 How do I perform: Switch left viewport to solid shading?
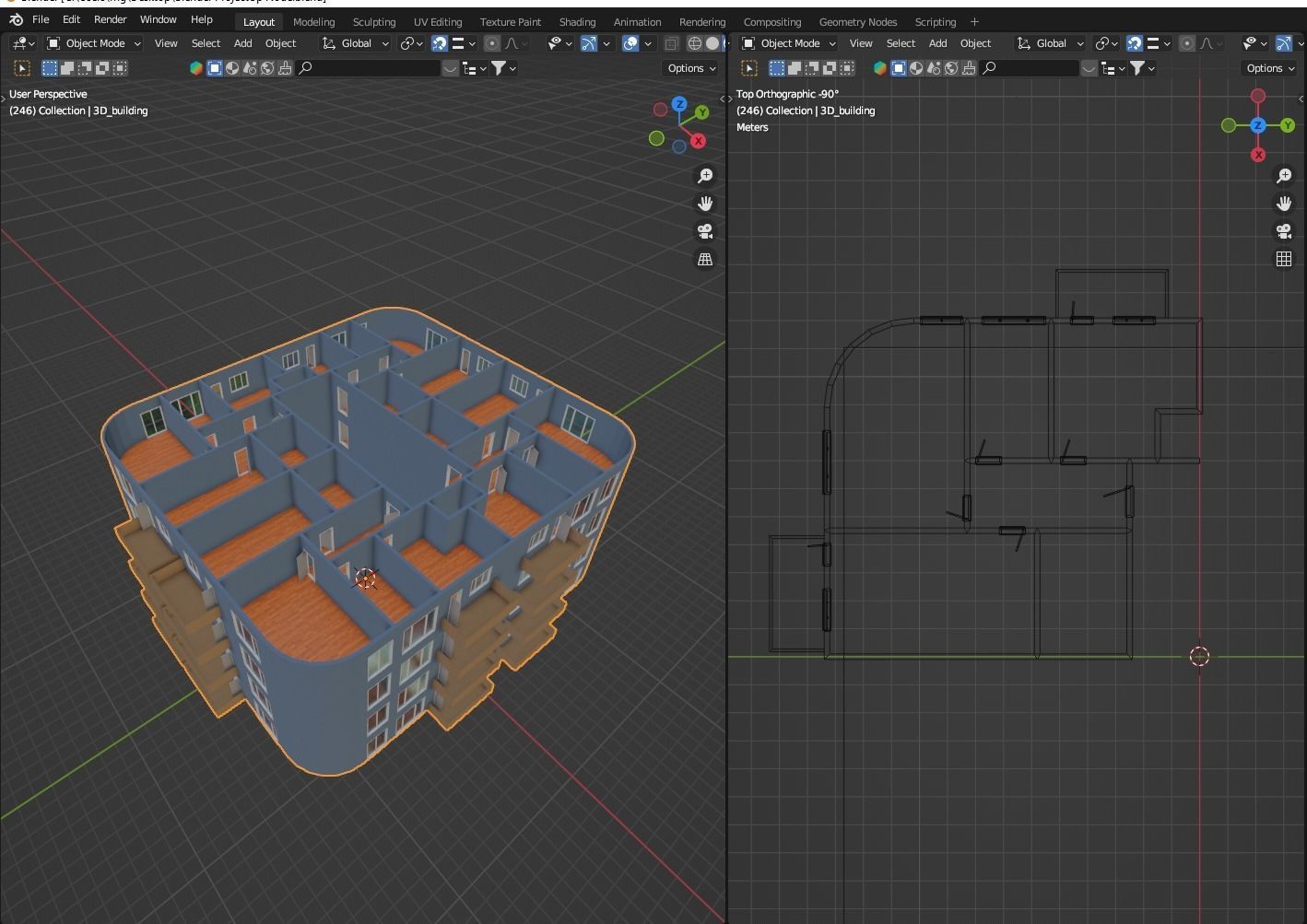tap(712, 43)
